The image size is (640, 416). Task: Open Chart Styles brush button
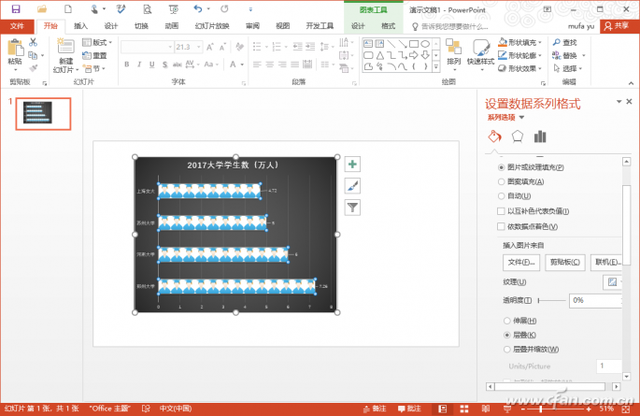coord(352,186)
